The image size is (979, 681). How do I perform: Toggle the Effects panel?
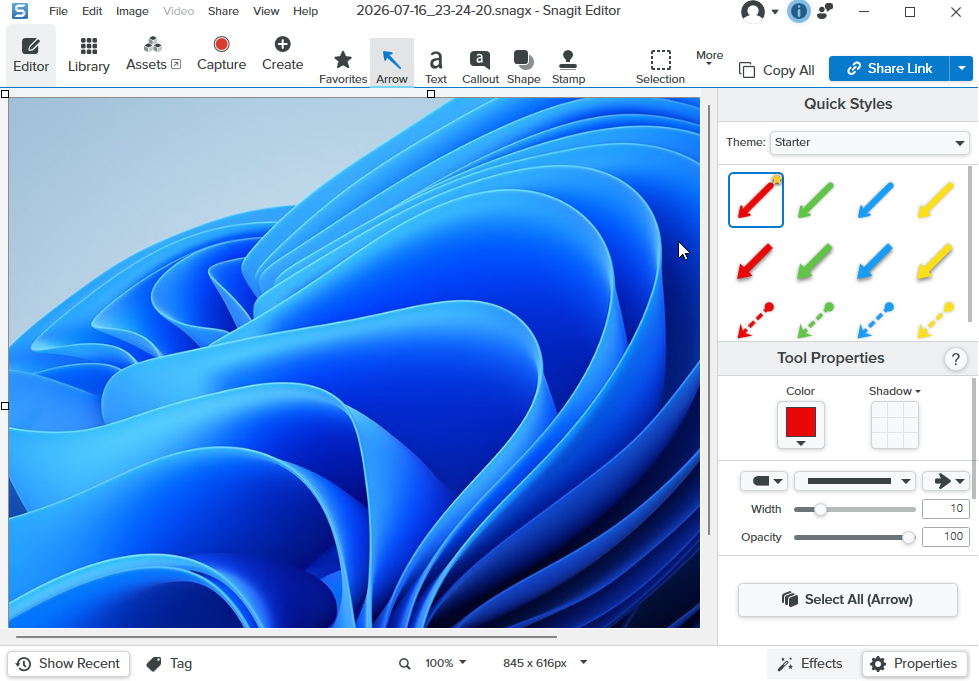pyautogui.click(x=810, y=664)
